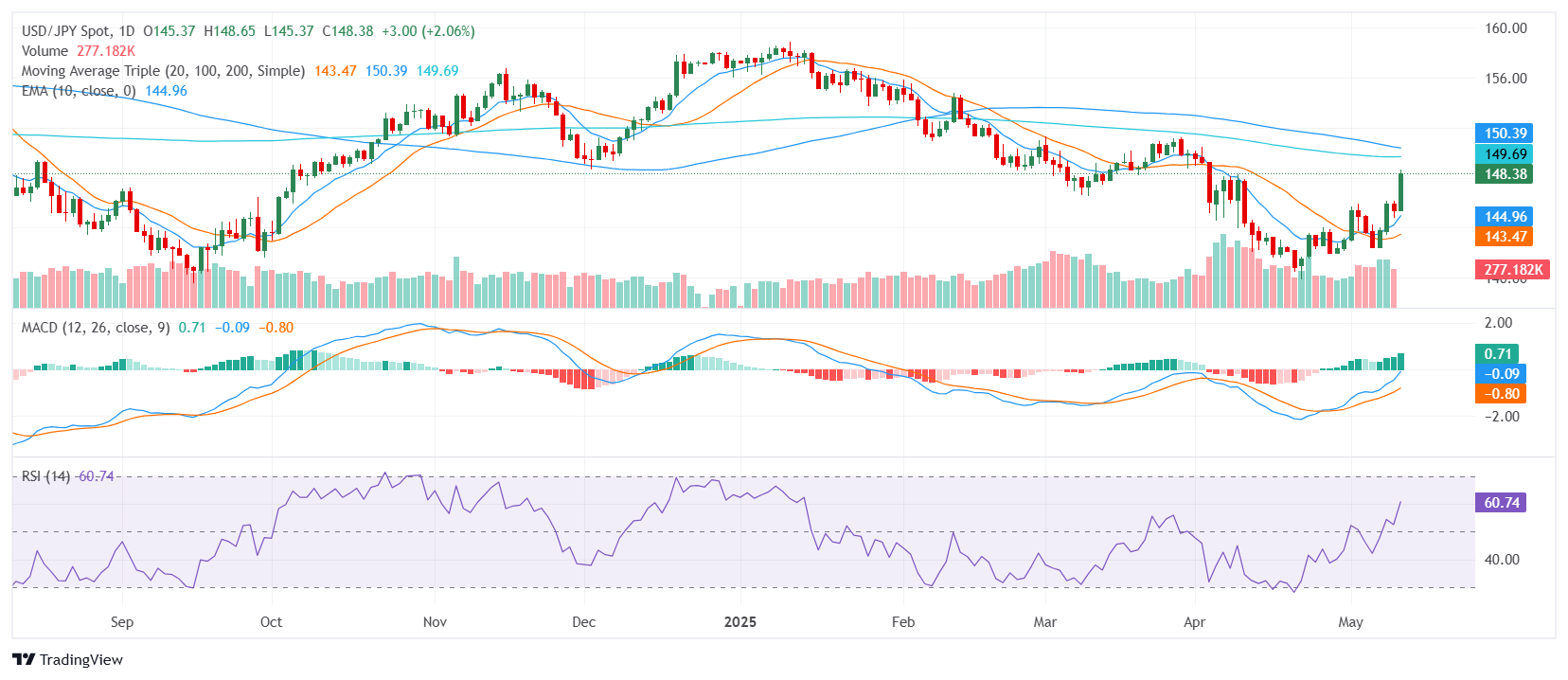Select the Moving Average Triple indicator legend
1568x680 pixels.
(x=163, y=71)
